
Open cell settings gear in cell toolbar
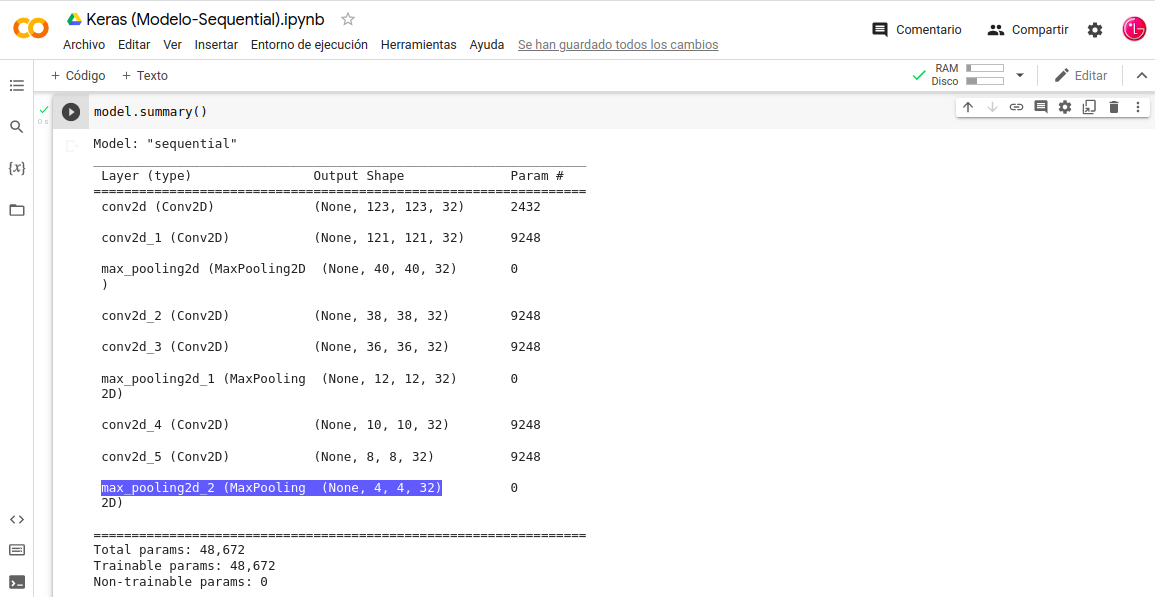tap(1065, 107)
